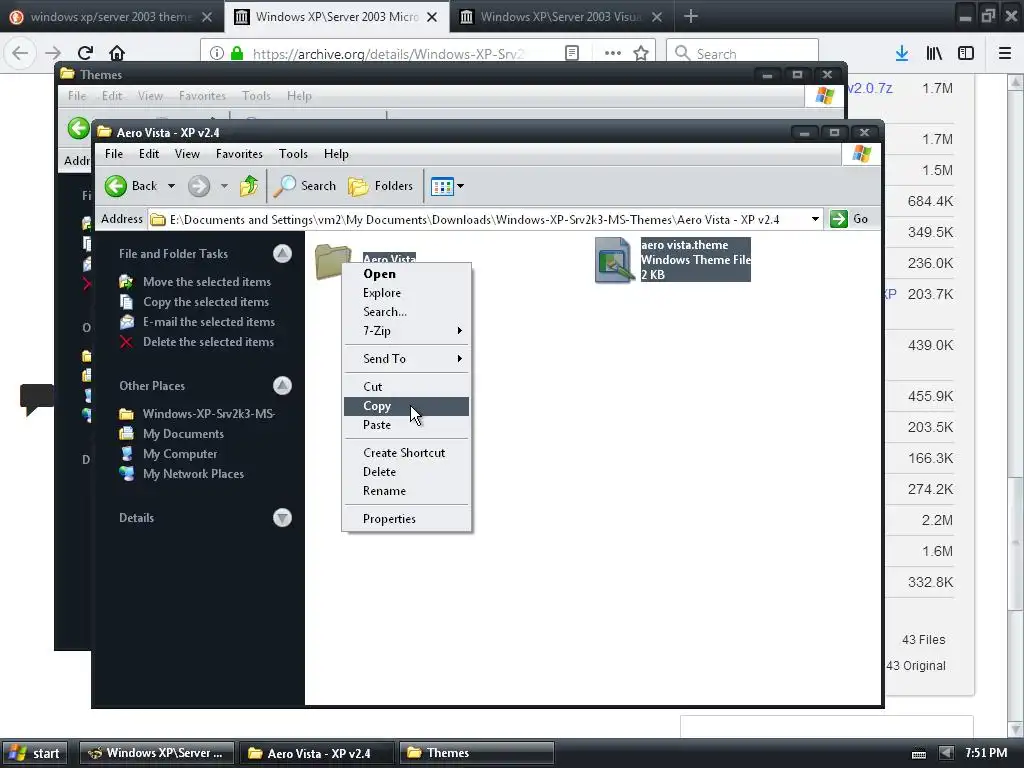Select the Aero Vista folder icon
The width and height of the screenshot is (1024, 768).
click(332, 261)
